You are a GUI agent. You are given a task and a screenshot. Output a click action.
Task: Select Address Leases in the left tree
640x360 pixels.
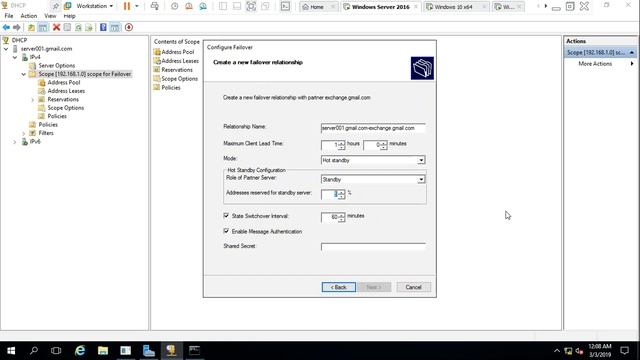click(66, 91)
